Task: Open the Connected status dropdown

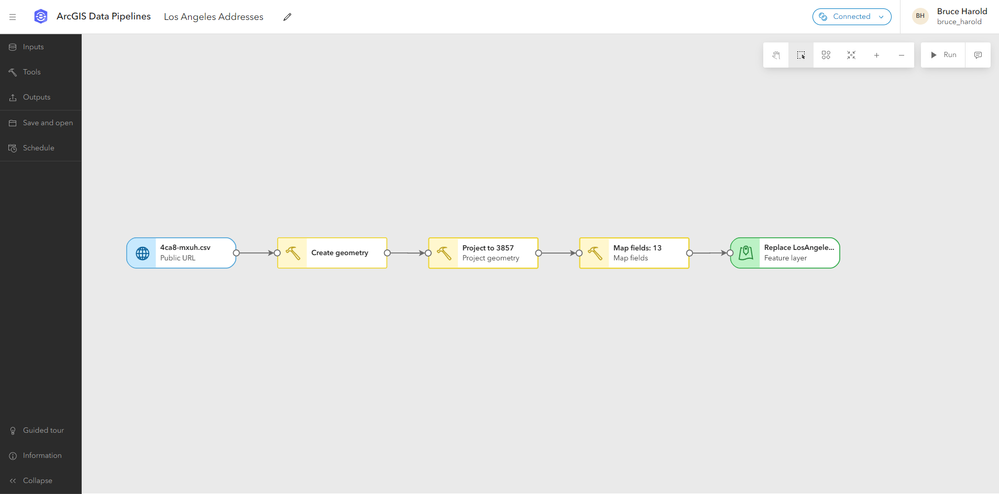Action: 851,17
